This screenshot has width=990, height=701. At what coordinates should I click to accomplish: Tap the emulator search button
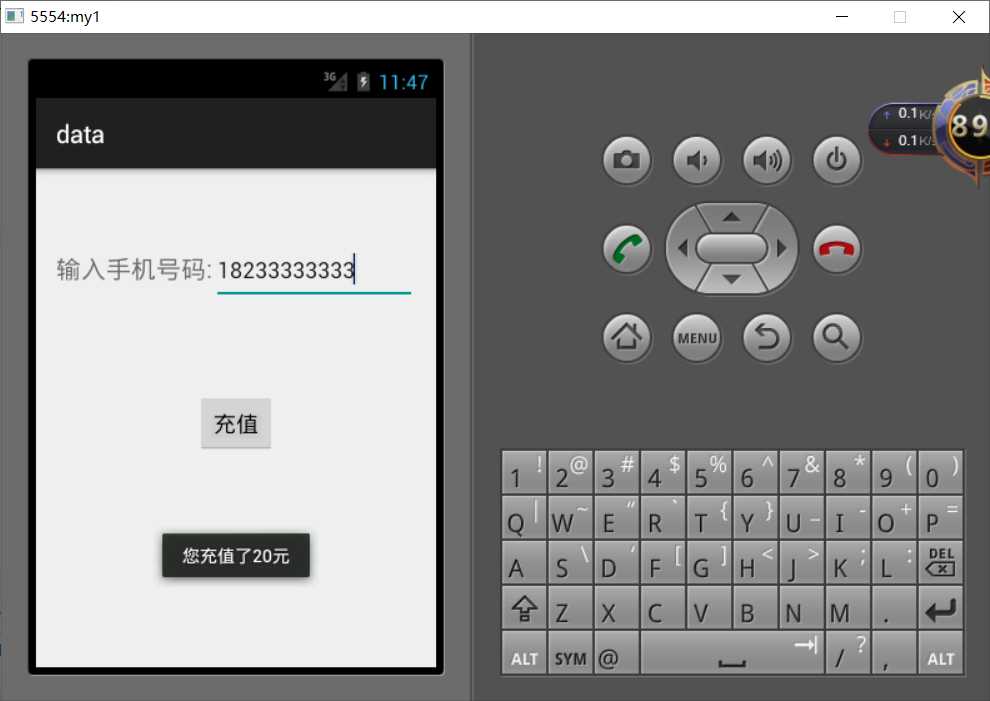[x=837, y=338]
